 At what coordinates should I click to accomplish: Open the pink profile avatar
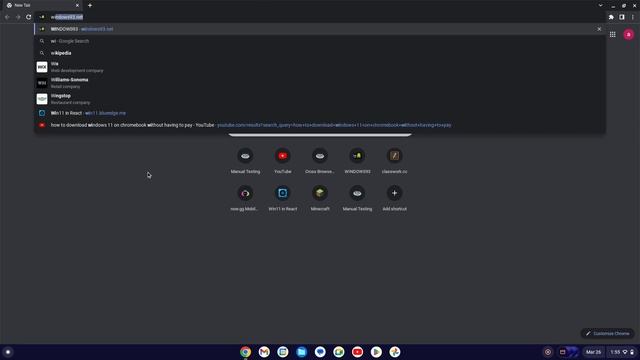pos(629,35)
